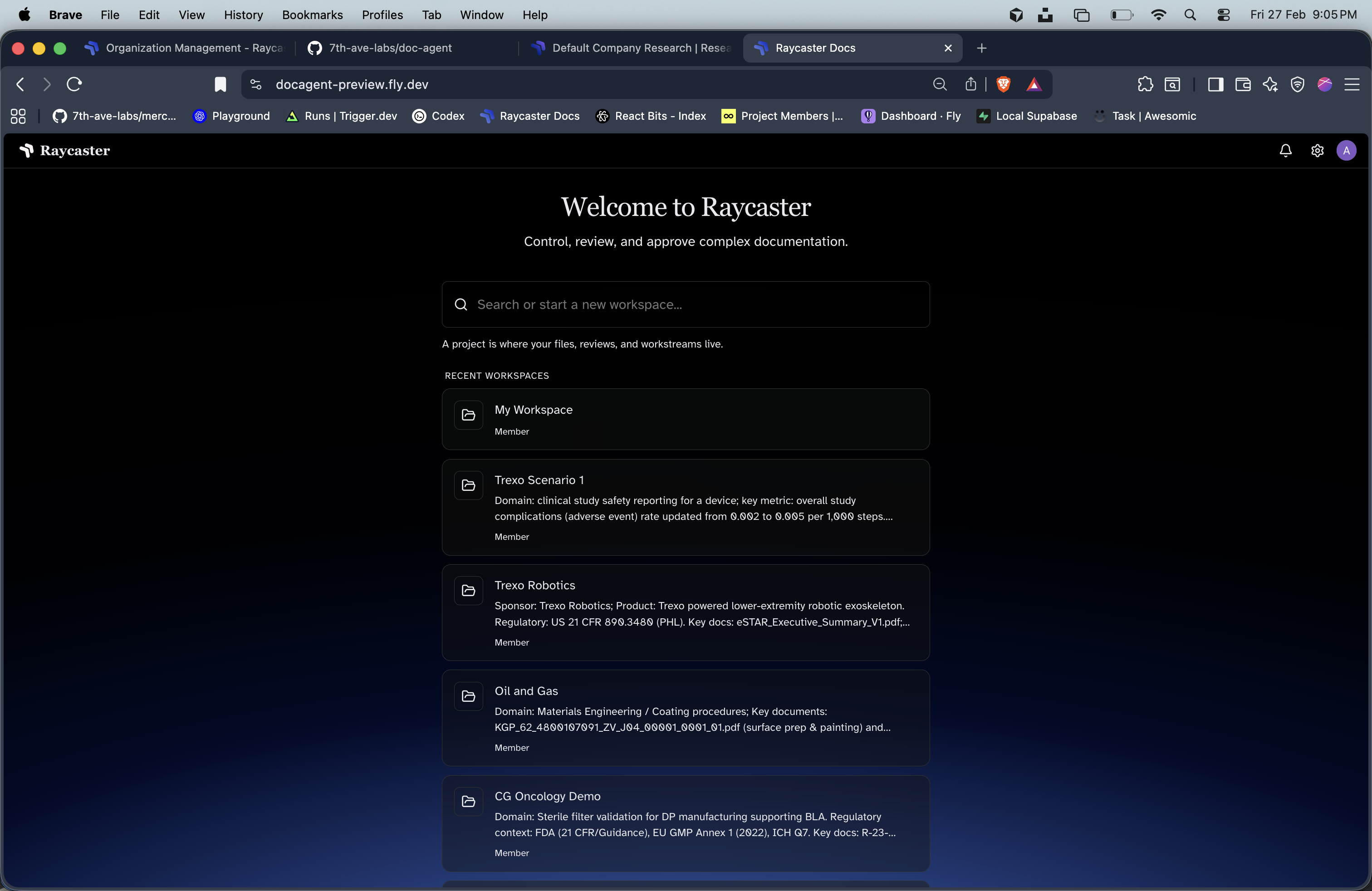Viewport: 1372px width, 891px height.
Task: Click the Brave Shields lion icon
Action: 1003,85
